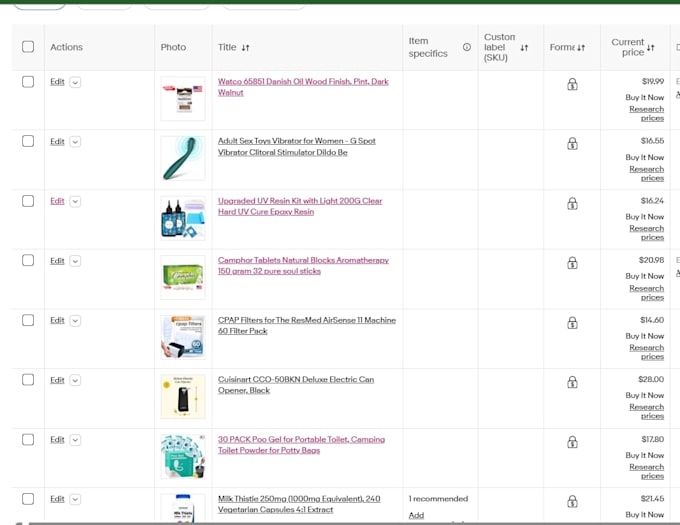Research prices for $16.24 UV Resin listing
This screenshot has width=680, height=525.
646,232
